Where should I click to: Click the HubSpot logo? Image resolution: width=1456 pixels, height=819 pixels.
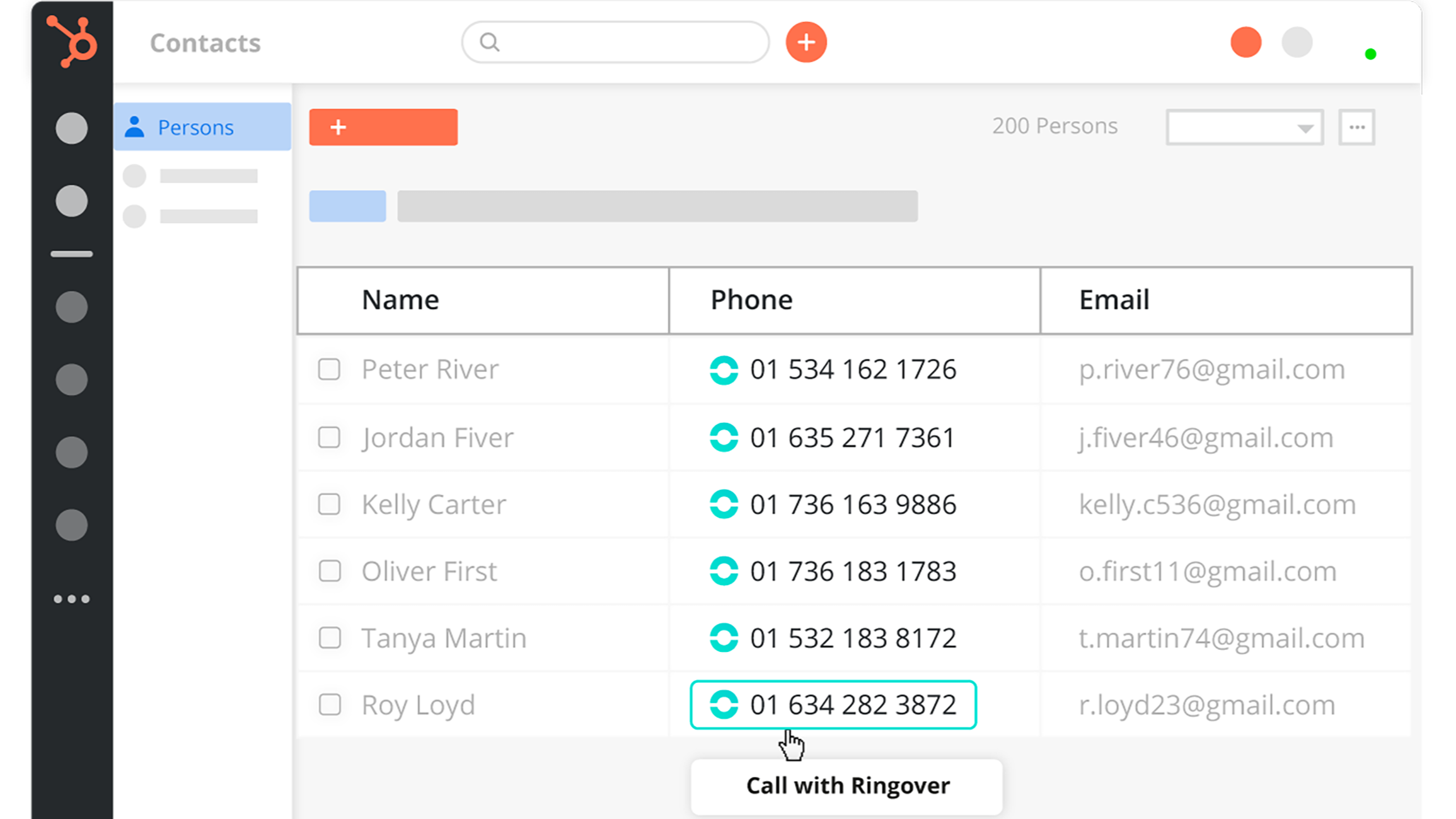click(71, 42)
